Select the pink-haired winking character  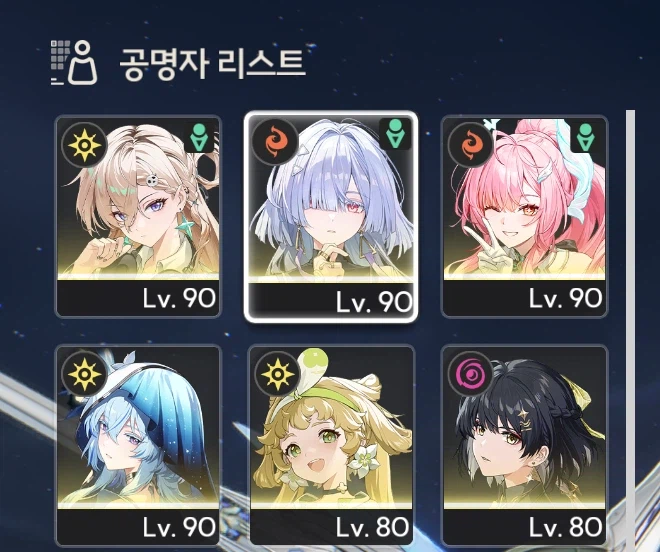524,216
